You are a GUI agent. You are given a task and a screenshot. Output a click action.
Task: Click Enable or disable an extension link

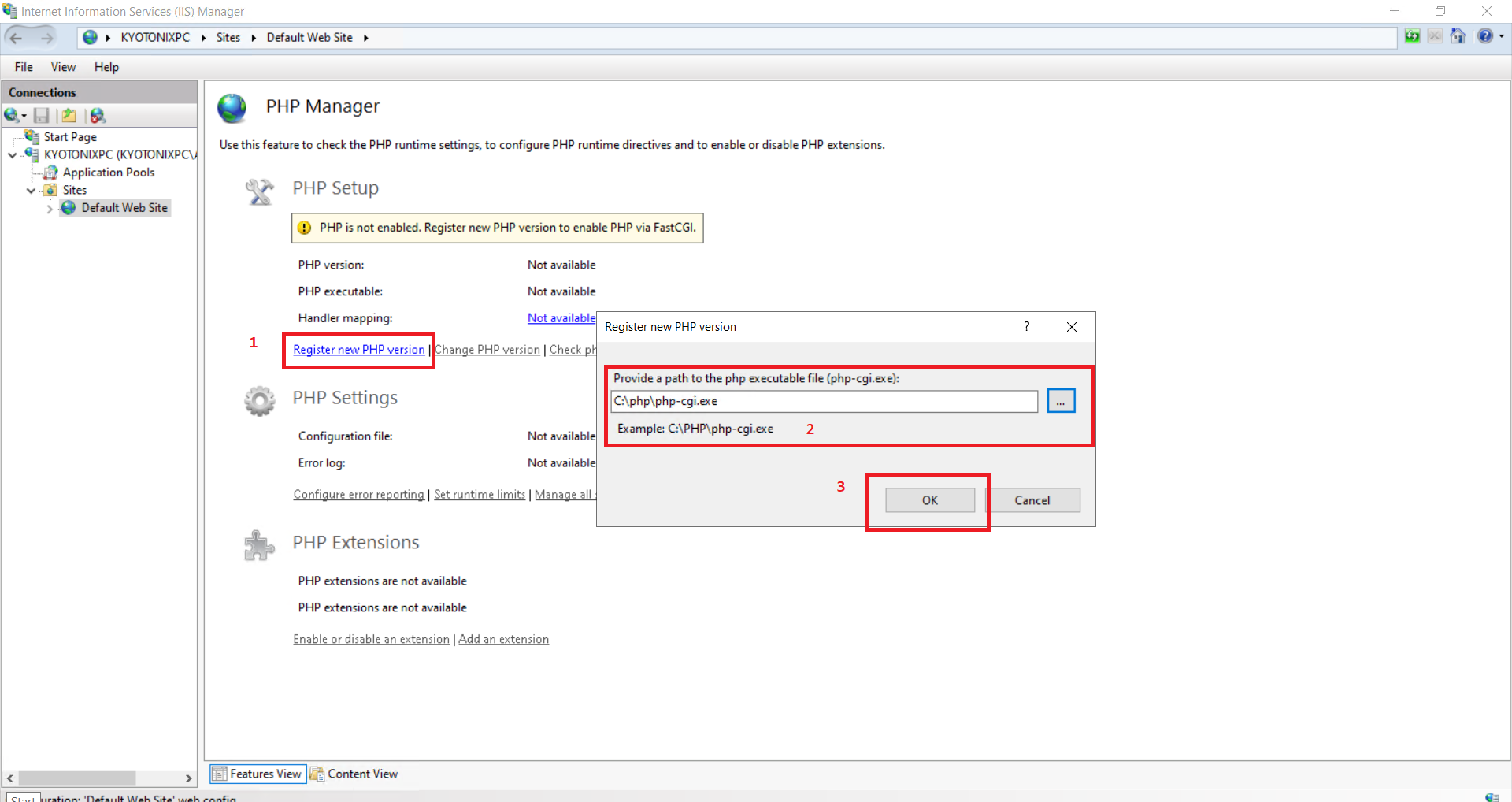click(371, 640)
